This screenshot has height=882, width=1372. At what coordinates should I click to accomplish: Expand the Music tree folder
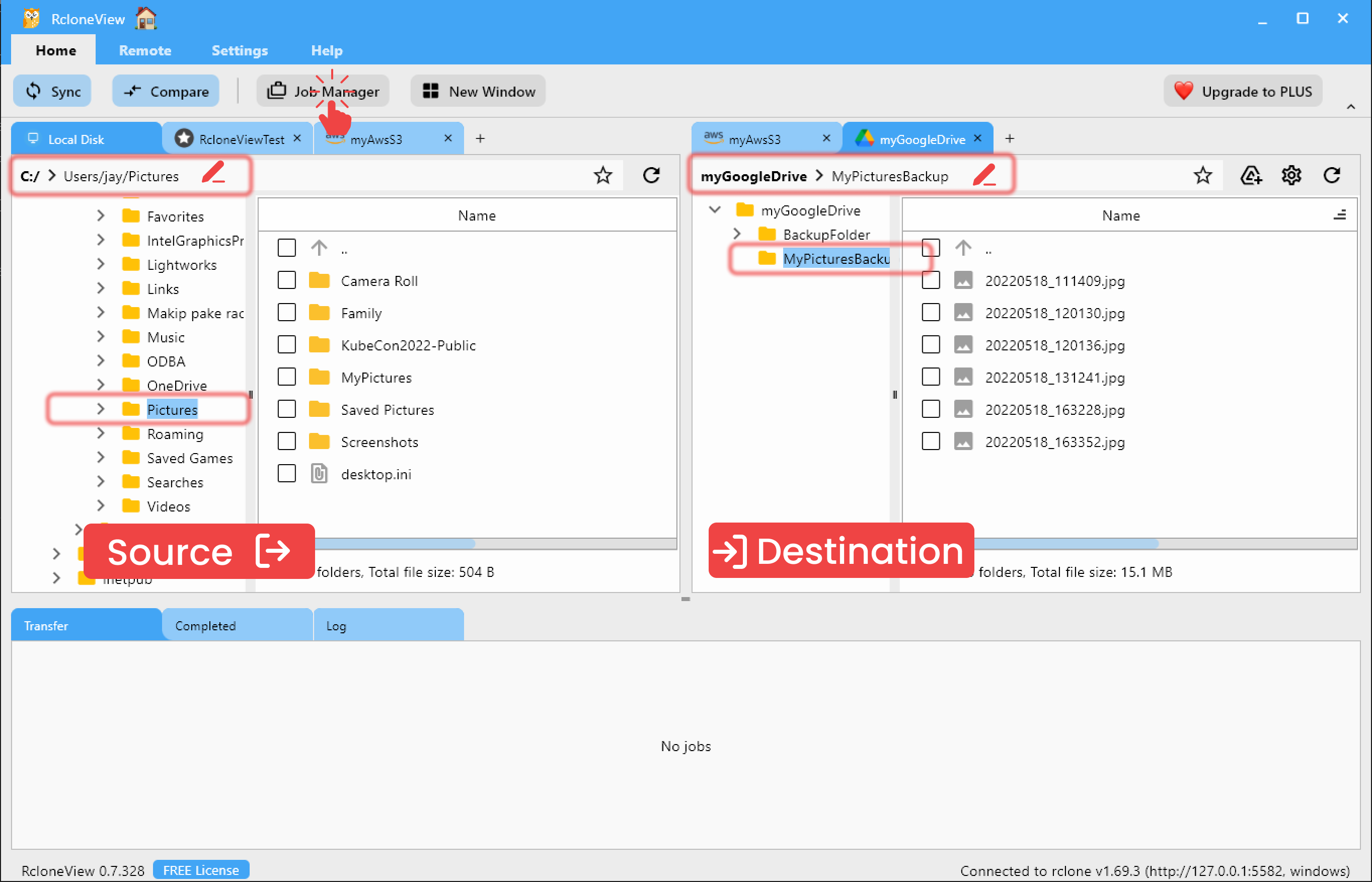(x=101, y=336)
